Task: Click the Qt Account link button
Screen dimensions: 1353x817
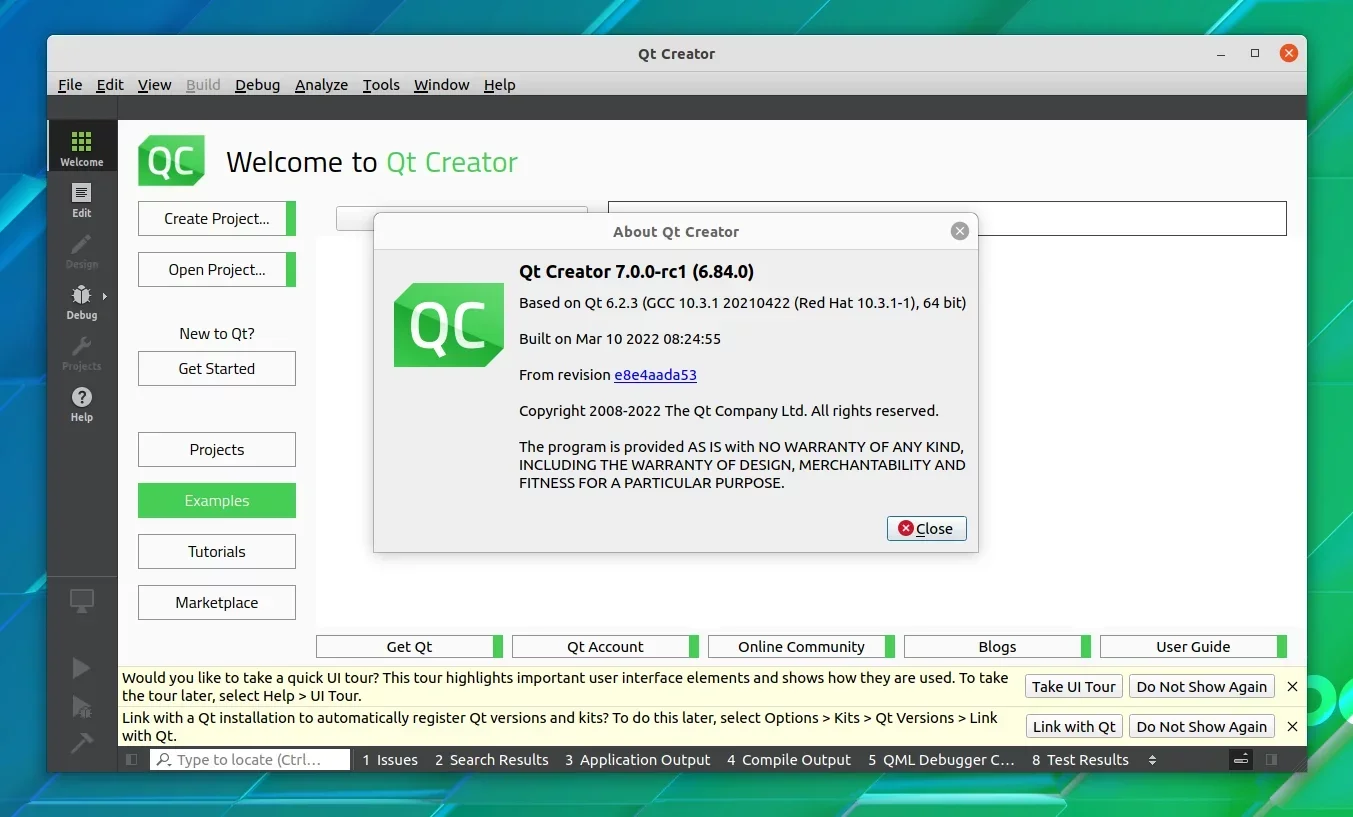Action: pos(605,647)
